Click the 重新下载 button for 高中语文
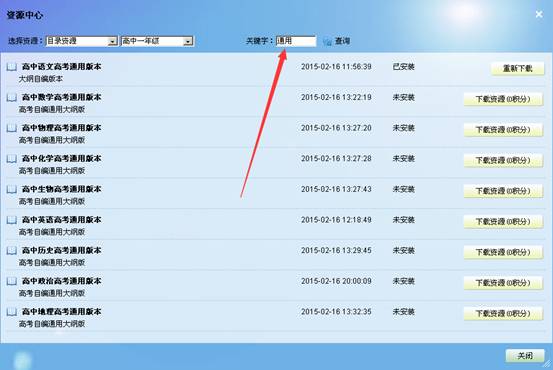The image size is (553, 370). pyautogui.click(x=517, y=68)
